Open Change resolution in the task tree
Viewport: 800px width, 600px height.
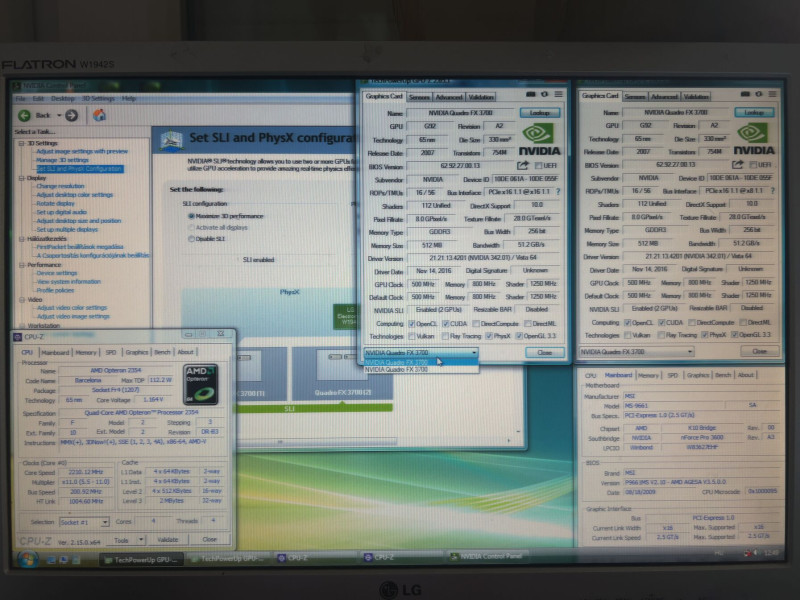click(60, 186)
